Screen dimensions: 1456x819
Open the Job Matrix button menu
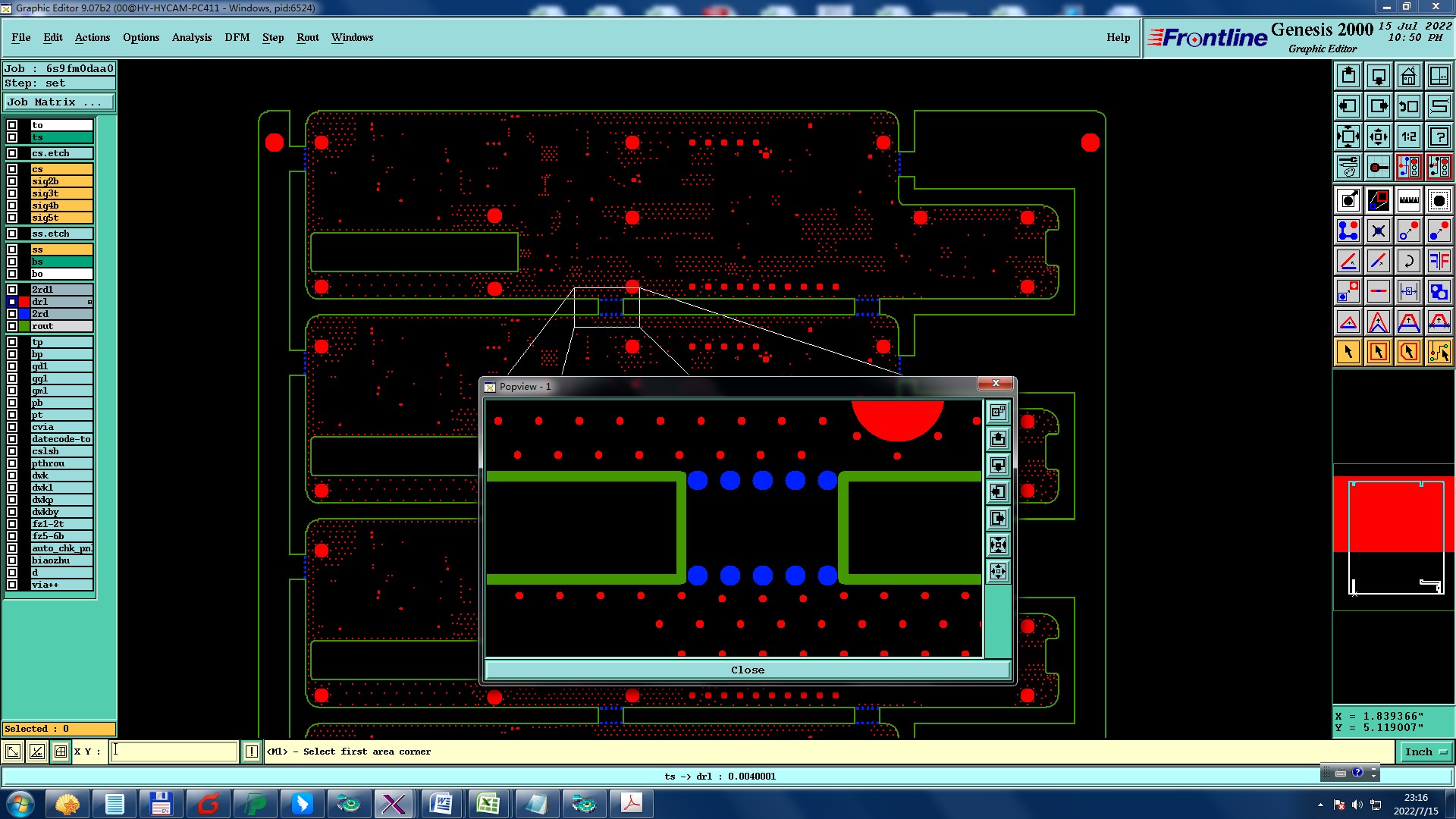(x=59, y=102)
